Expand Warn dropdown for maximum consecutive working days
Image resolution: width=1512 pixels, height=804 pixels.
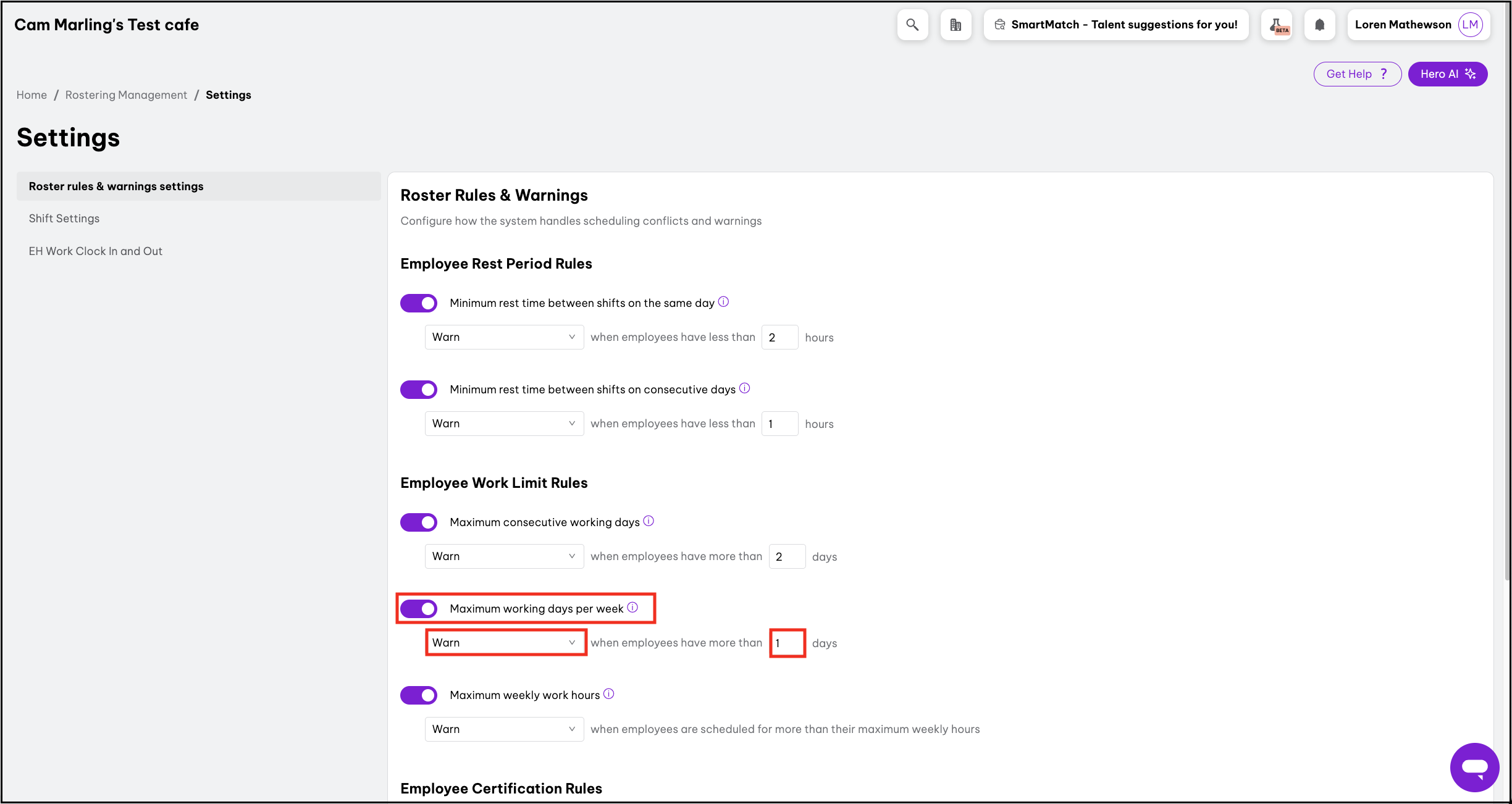[504, 556]
